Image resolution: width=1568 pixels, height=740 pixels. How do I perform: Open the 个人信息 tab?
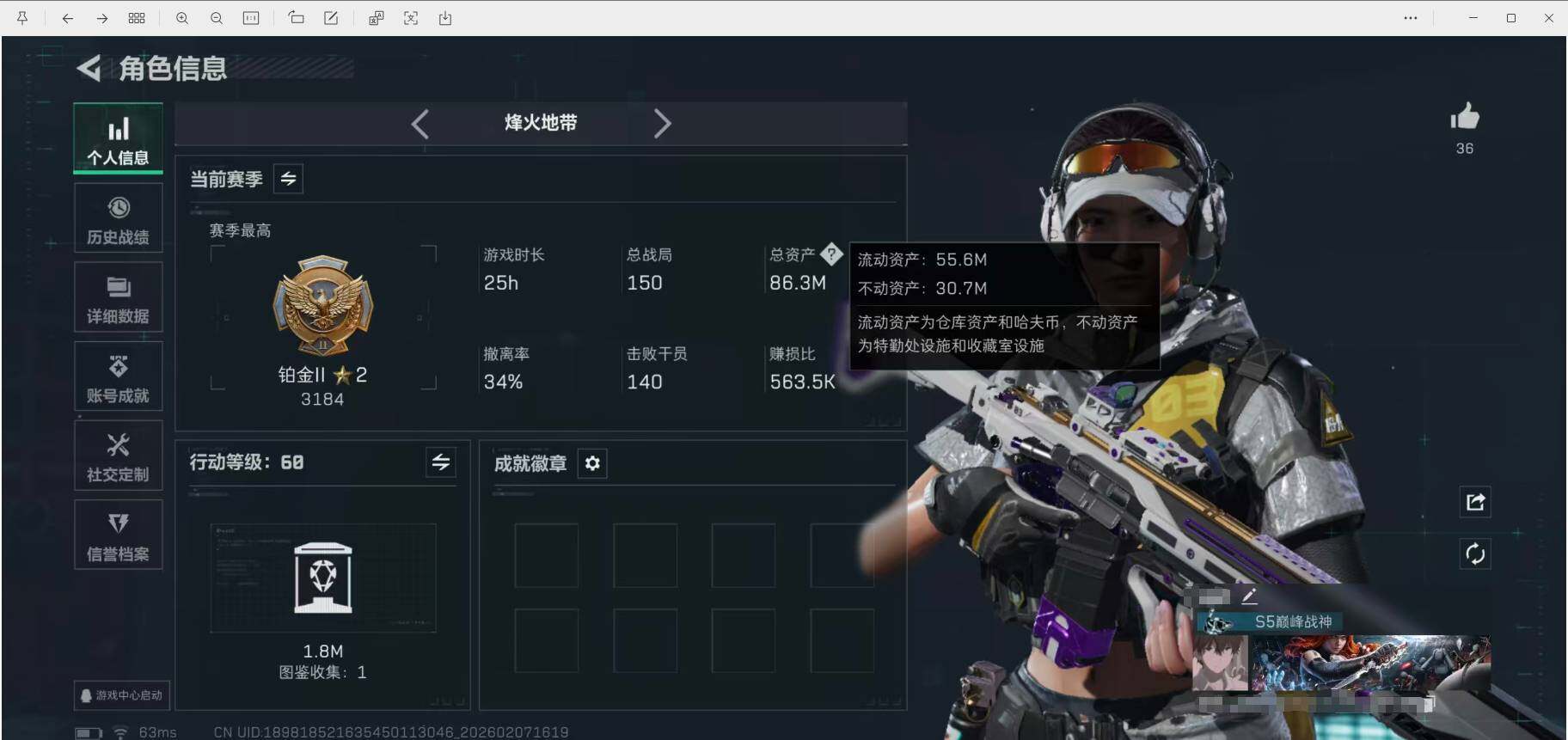pos(118,139)
